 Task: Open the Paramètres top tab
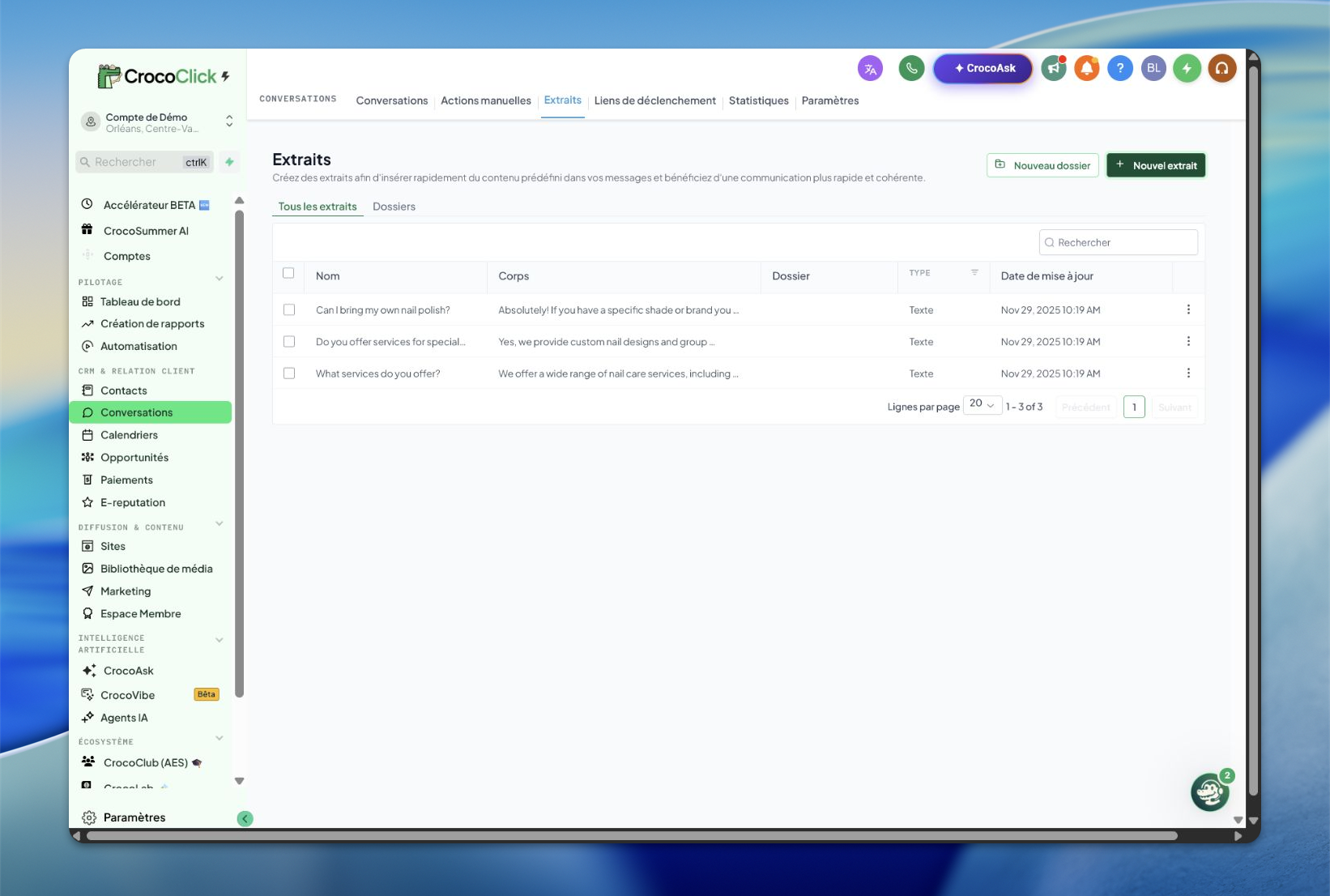click(x=830, y=100)
